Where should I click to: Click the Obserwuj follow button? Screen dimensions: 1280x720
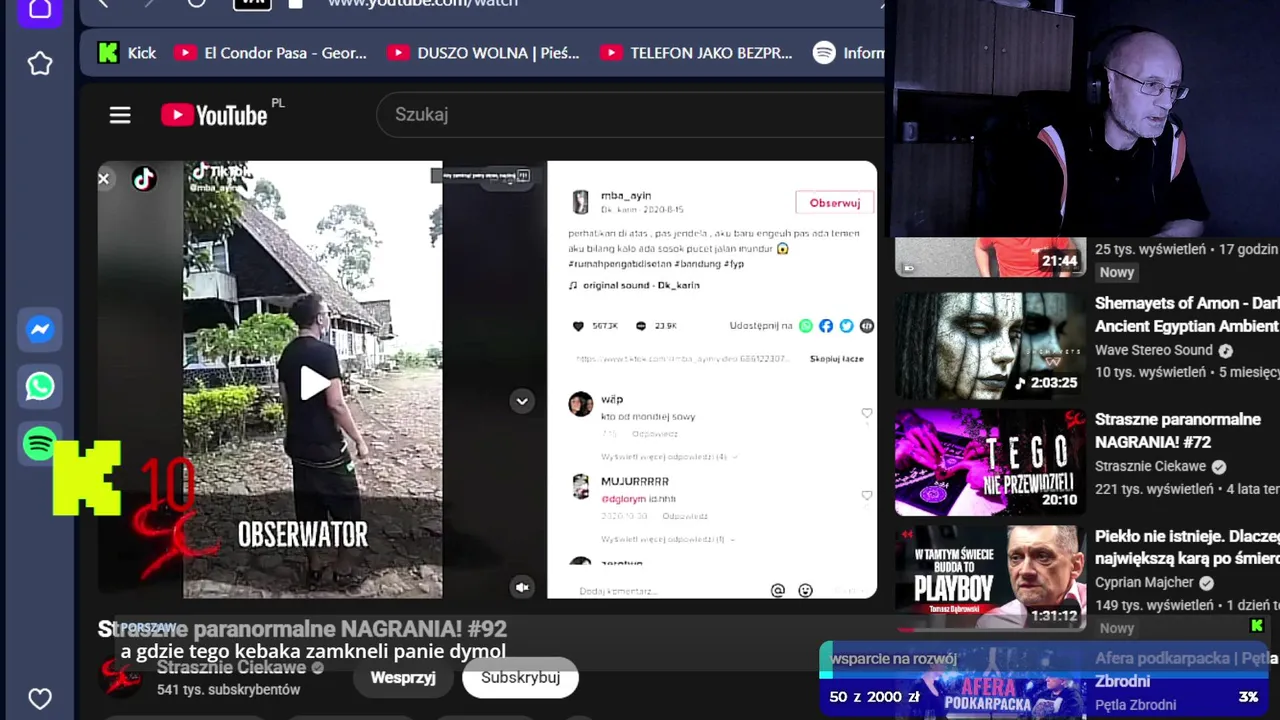pyautogui.click(x=835, y=203)
